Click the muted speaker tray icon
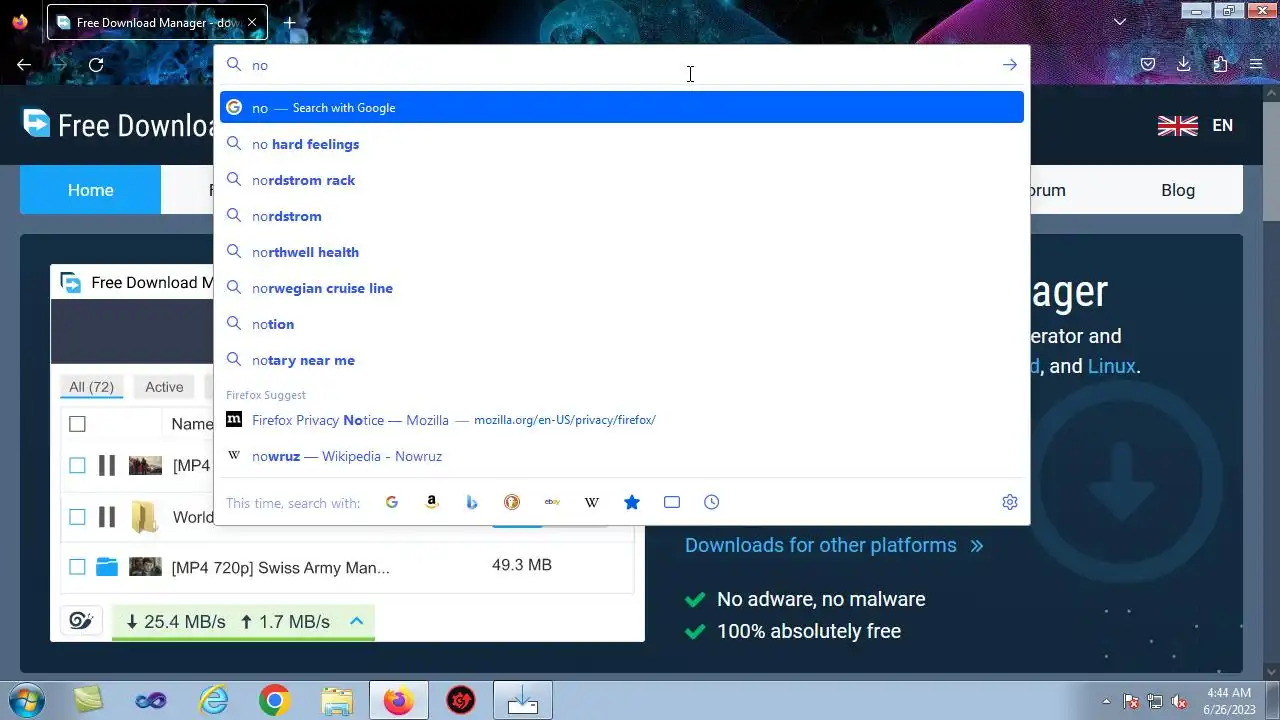The image size is (1280, 720). click(1180, 701)
